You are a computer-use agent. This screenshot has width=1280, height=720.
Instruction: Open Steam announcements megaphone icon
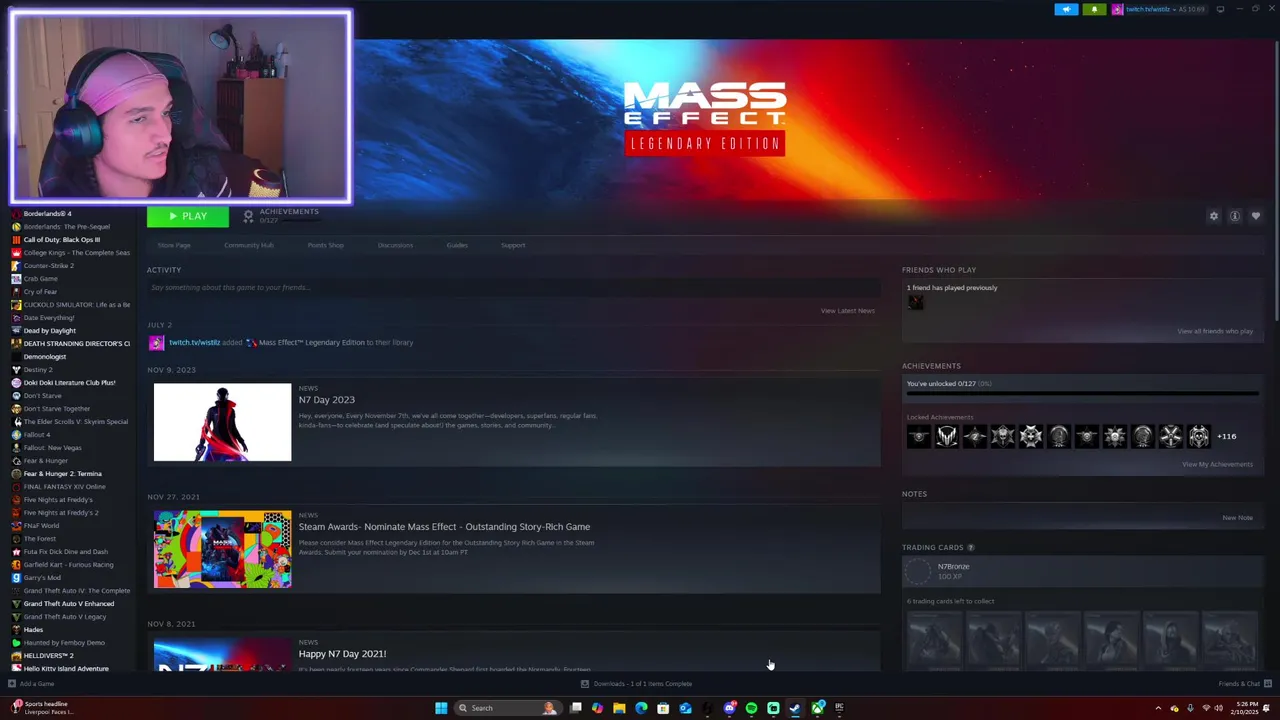tap(1066, 10)
